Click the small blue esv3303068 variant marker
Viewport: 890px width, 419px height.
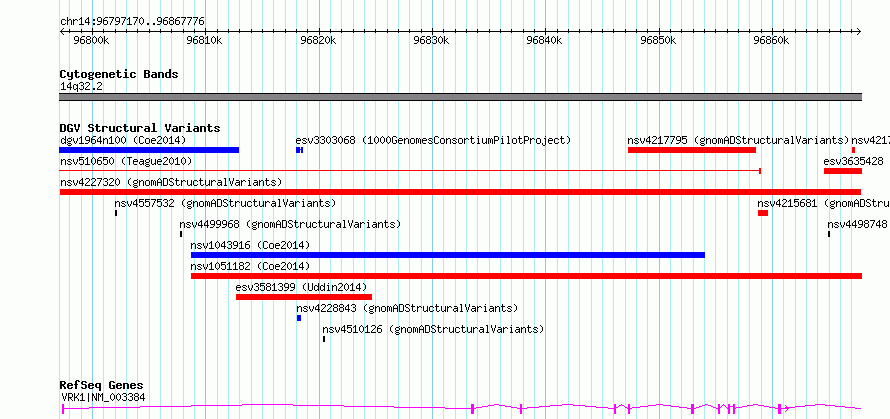[x=300, y=150]
